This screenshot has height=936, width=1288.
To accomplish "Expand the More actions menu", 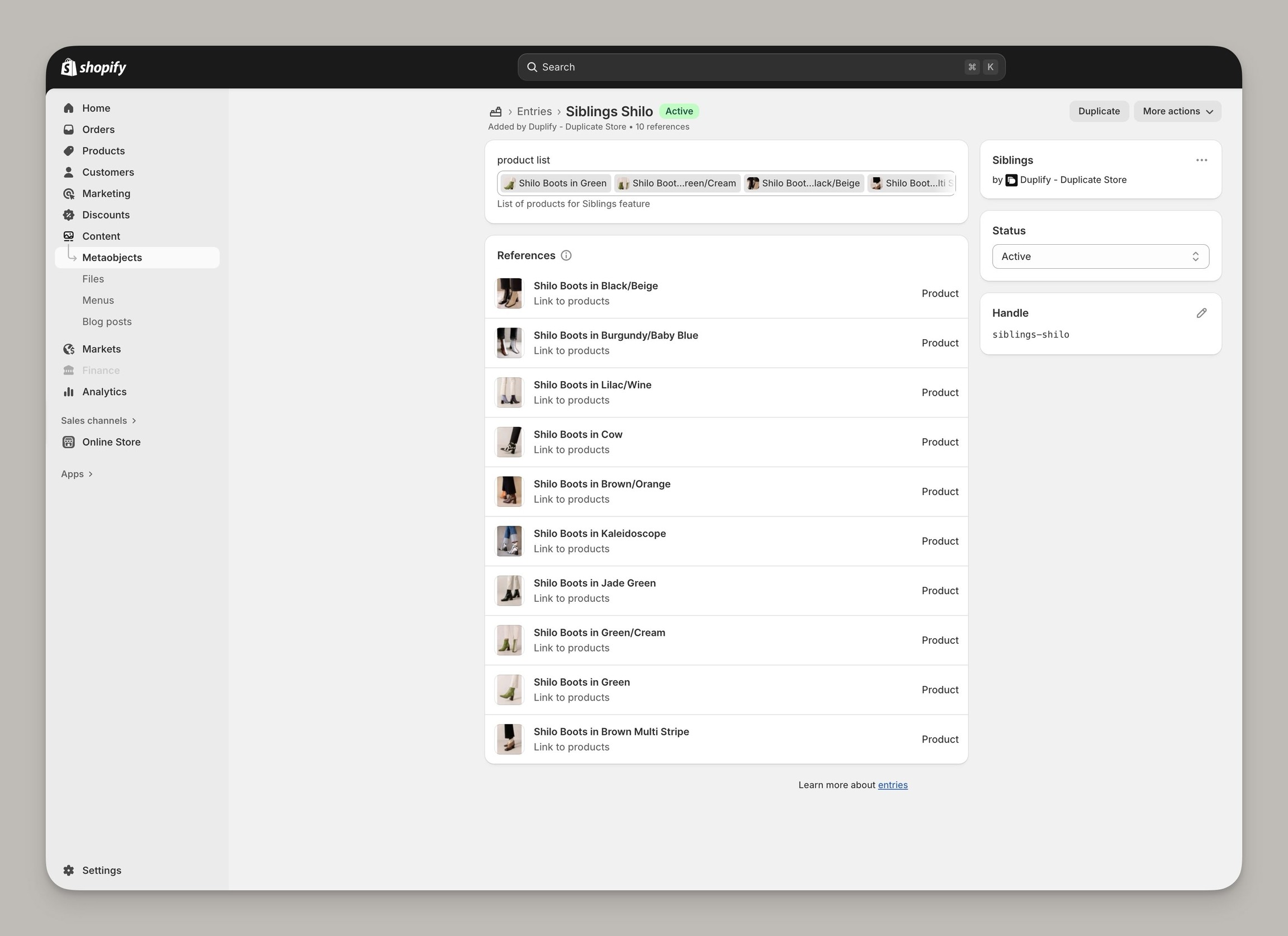I will 1177,111.
